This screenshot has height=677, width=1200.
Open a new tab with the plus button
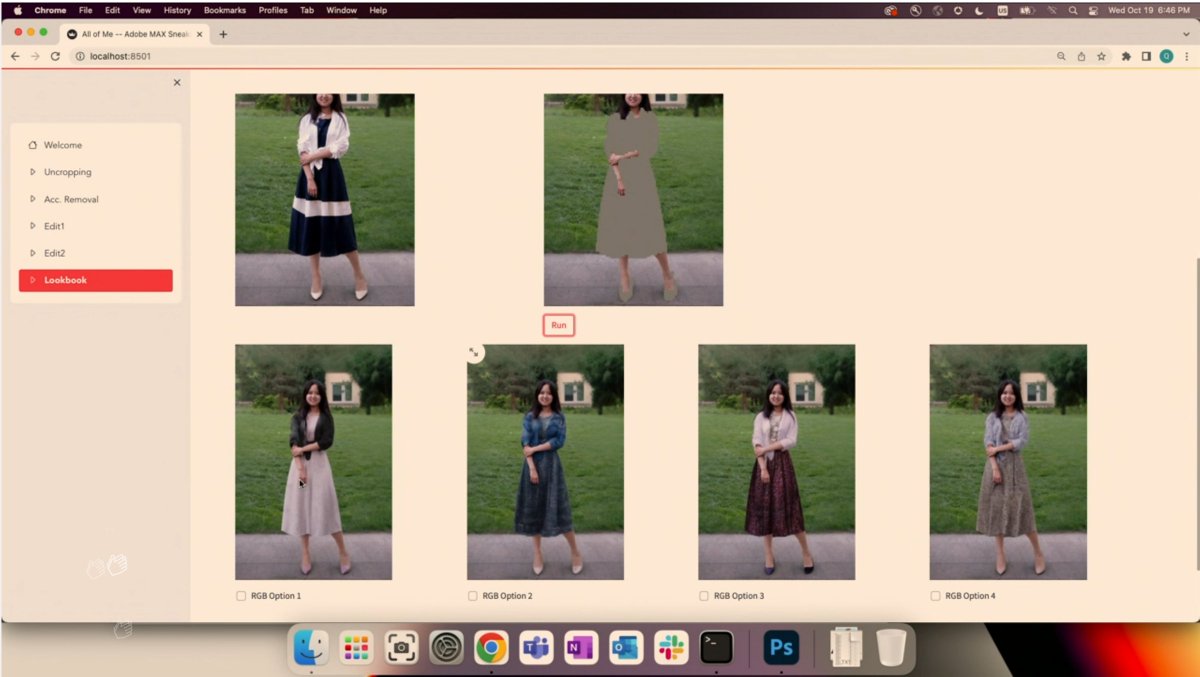(223, 34)
